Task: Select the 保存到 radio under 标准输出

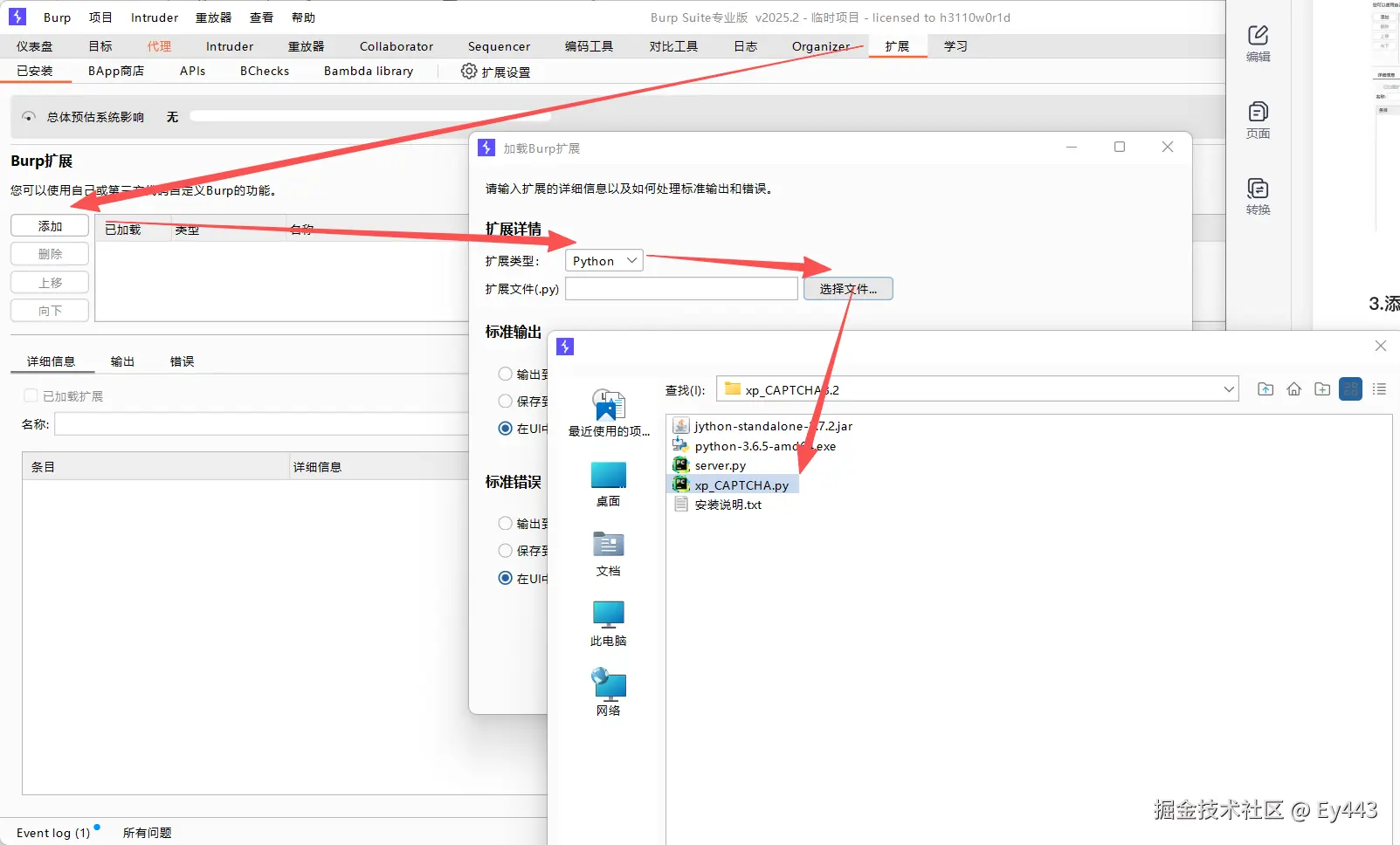Action: [506, 401]
